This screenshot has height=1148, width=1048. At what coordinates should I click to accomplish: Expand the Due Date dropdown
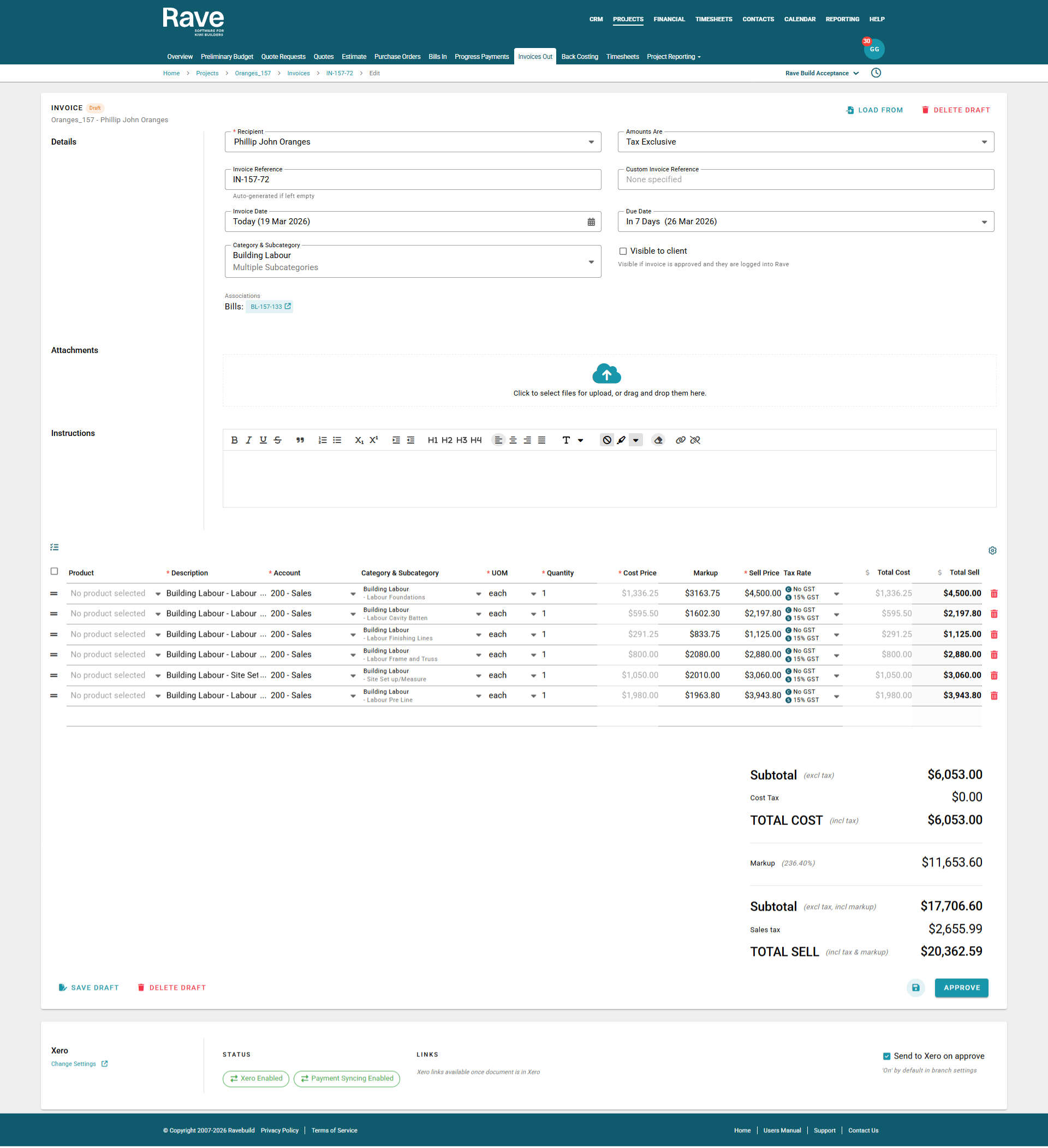984,222
